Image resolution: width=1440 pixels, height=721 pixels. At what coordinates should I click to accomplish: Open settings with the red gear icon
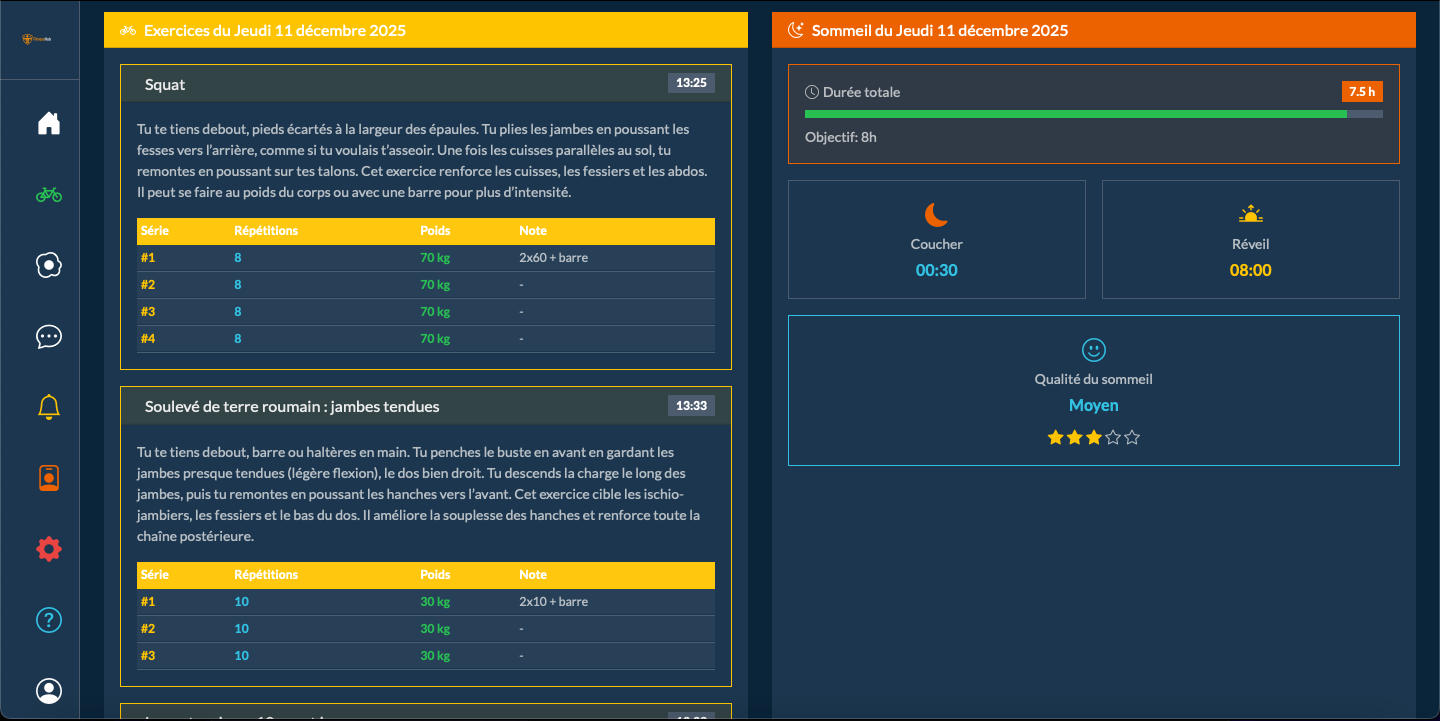pos(48,549)
